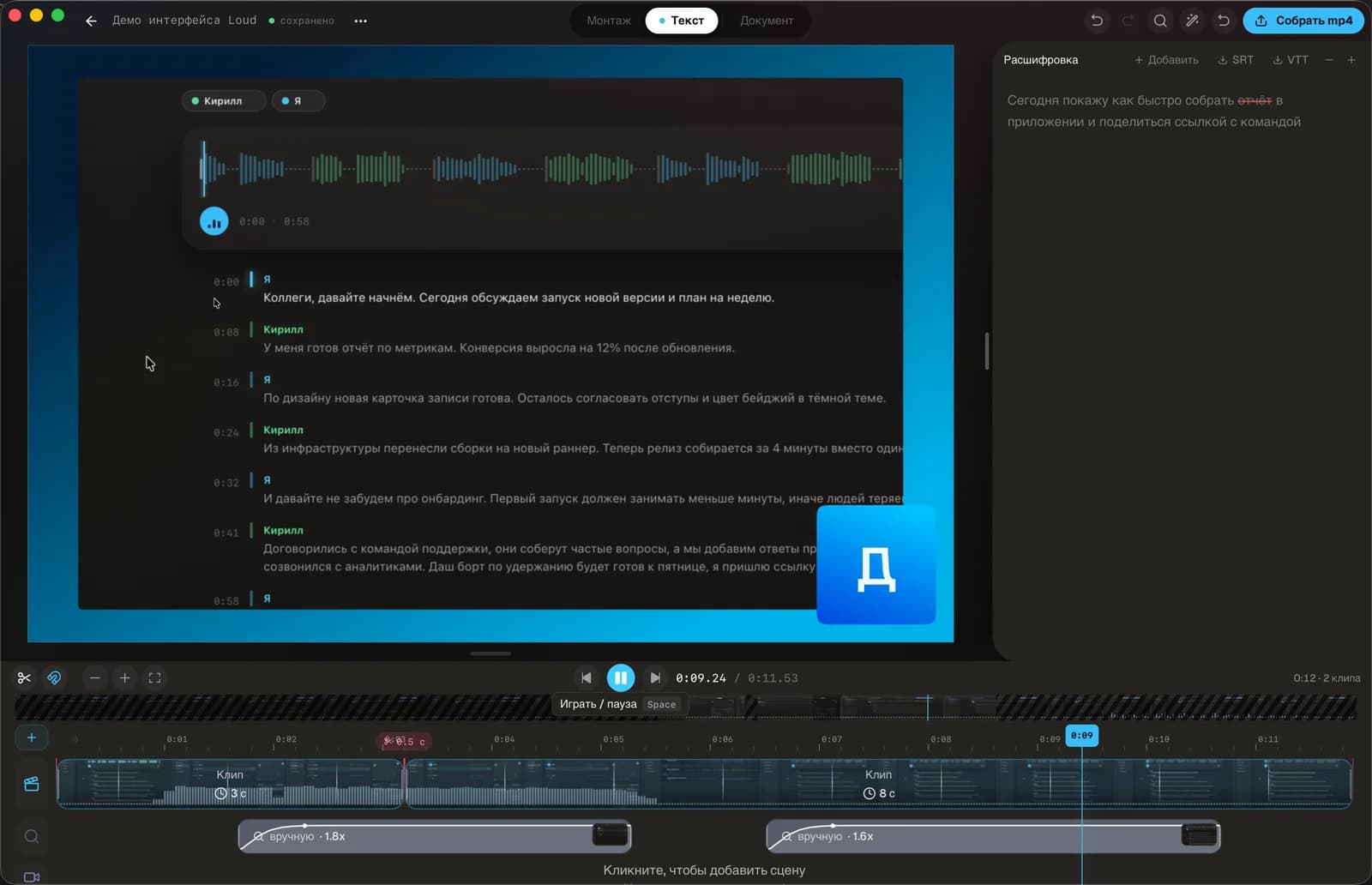This screenshot has width=1372, height=885.
Task: Click the red 0.5 с cut marker
Action: coord(404,741)
